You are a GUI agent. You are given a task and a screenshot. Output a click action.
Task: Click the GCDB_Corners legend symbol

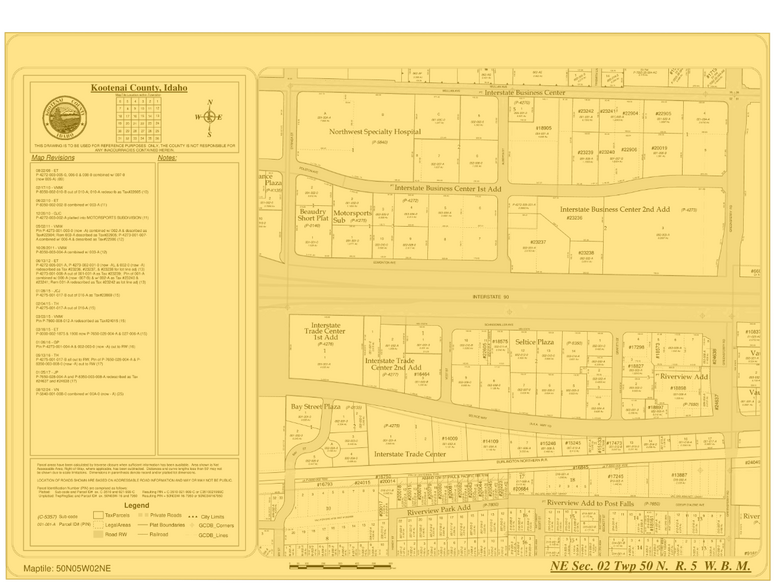pos(190,525)
